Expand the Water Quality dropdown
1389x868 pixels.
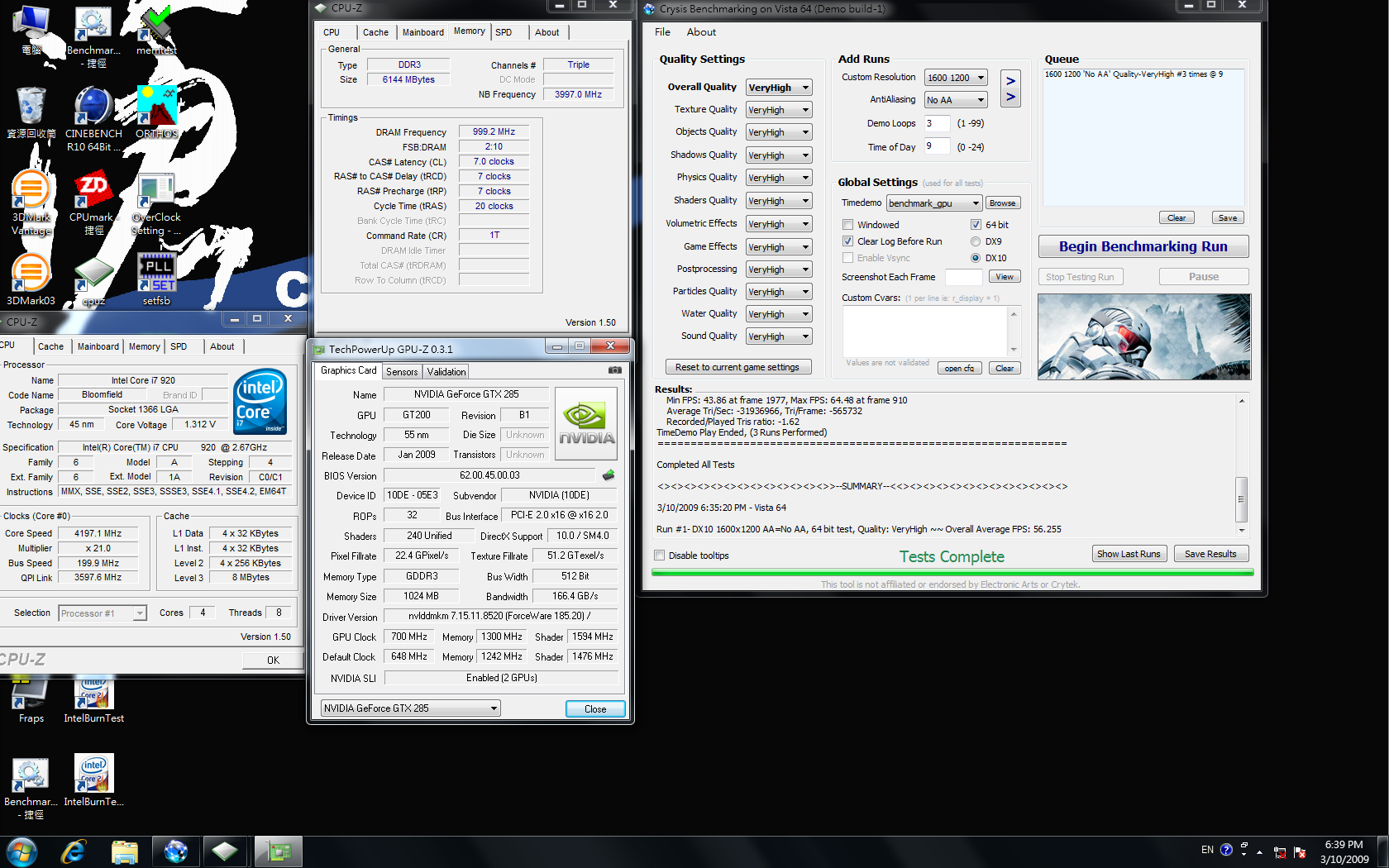(779, 314)
